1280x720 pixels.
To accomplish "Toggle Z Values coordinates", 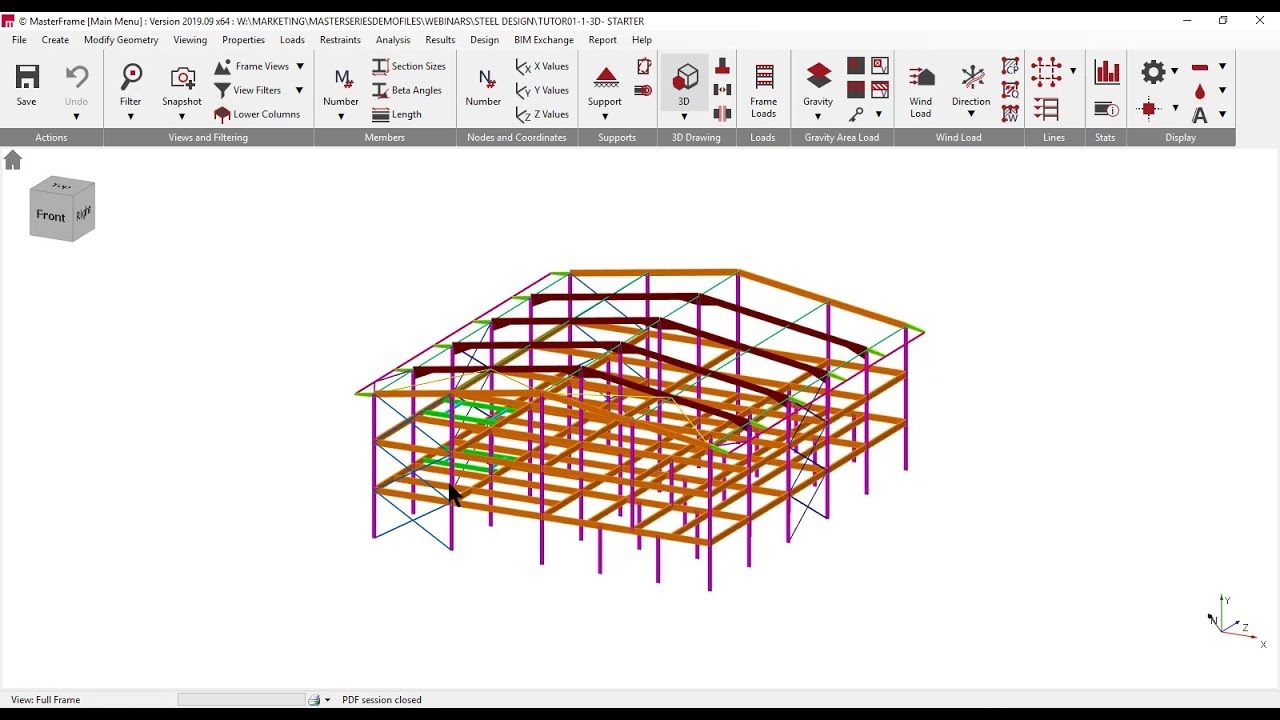I will 542,114.
